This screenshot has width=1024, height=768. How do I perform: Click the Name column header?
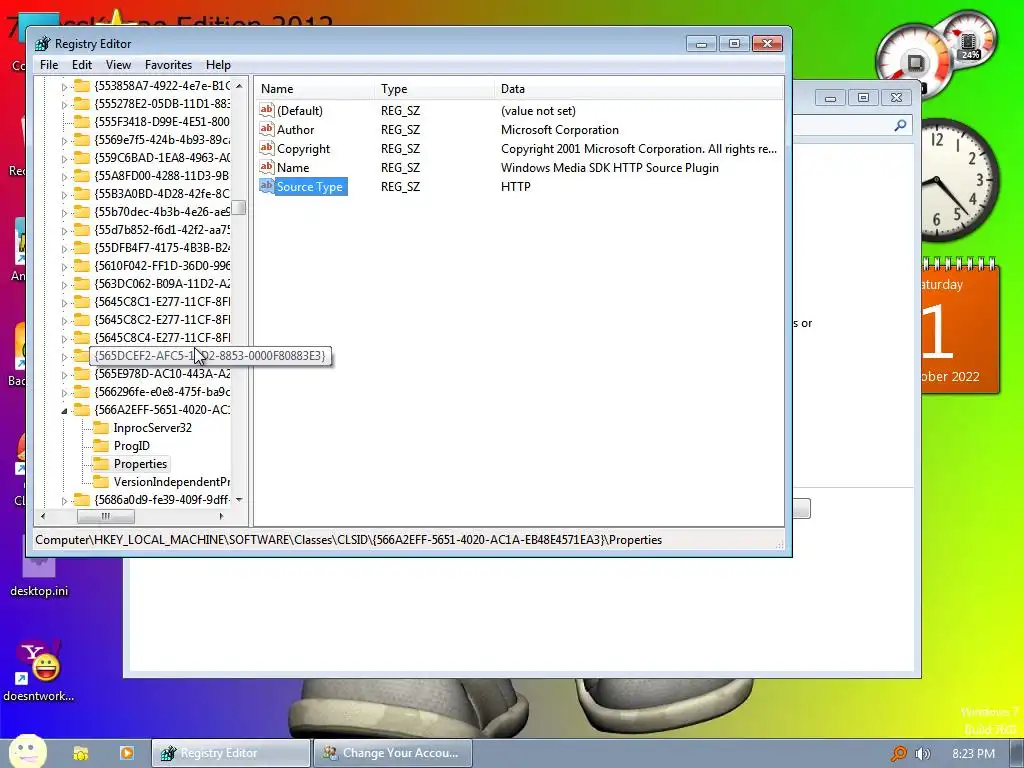tap(315, 89)
